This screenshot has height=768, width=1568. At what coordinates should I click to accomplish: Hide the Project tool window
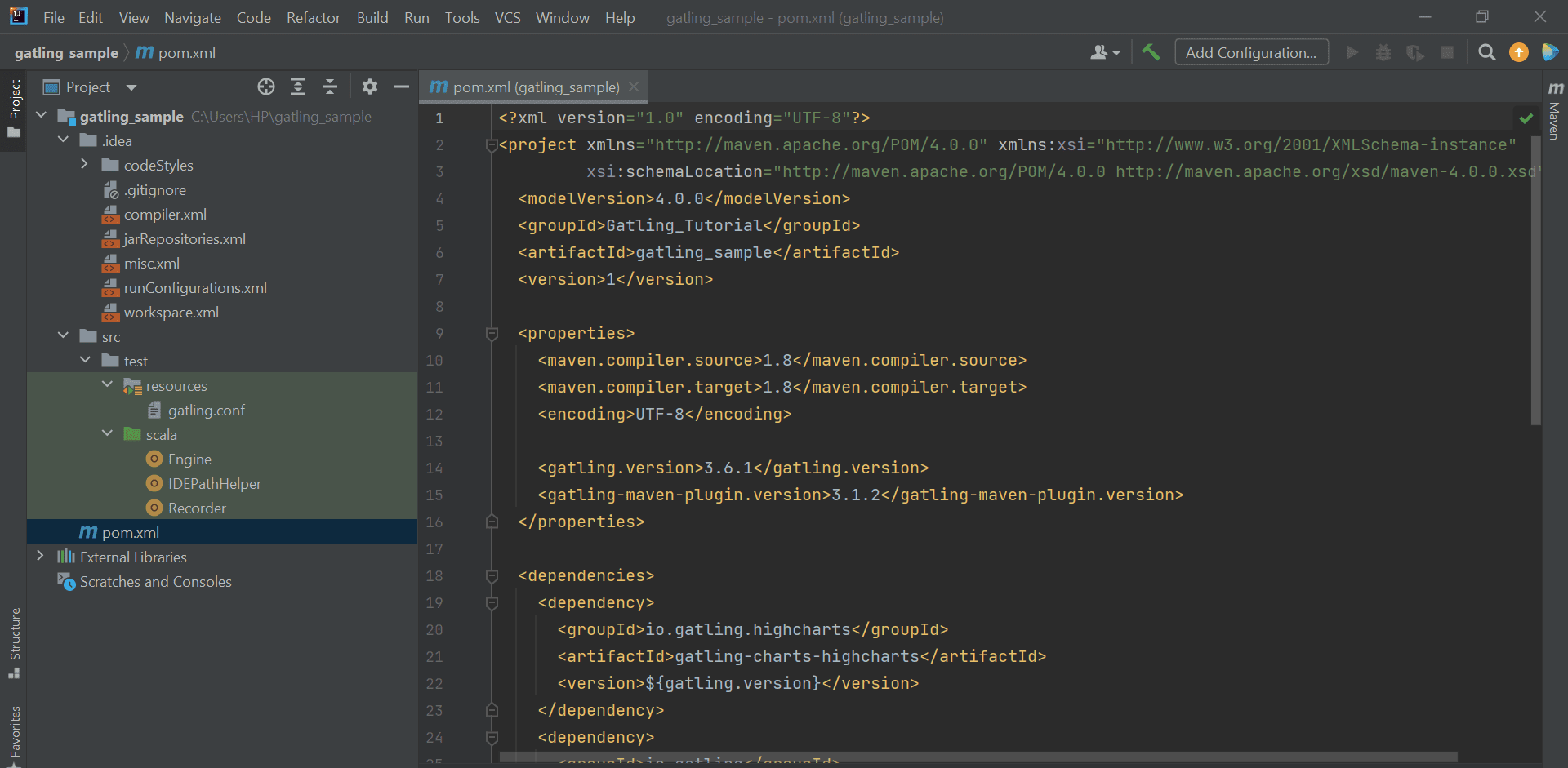[x=401, y=87]
